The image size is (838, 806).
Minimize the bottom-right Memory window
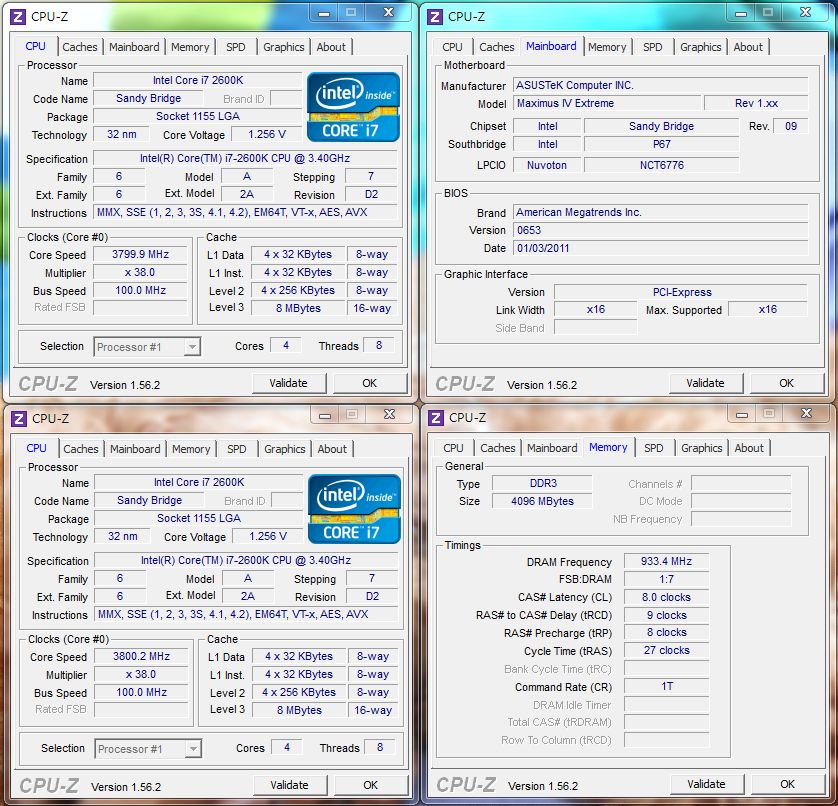tap(742, 414)
